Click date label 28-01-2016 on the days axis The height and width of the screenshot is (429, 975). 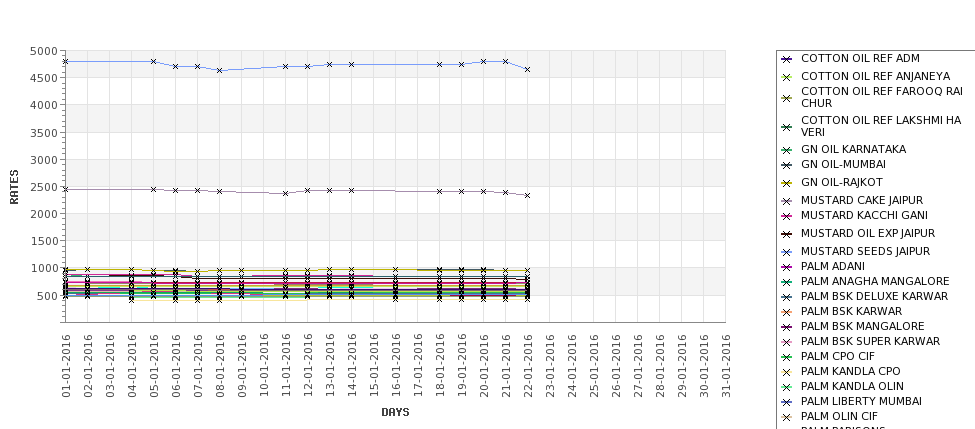click(x=660, y=366)
